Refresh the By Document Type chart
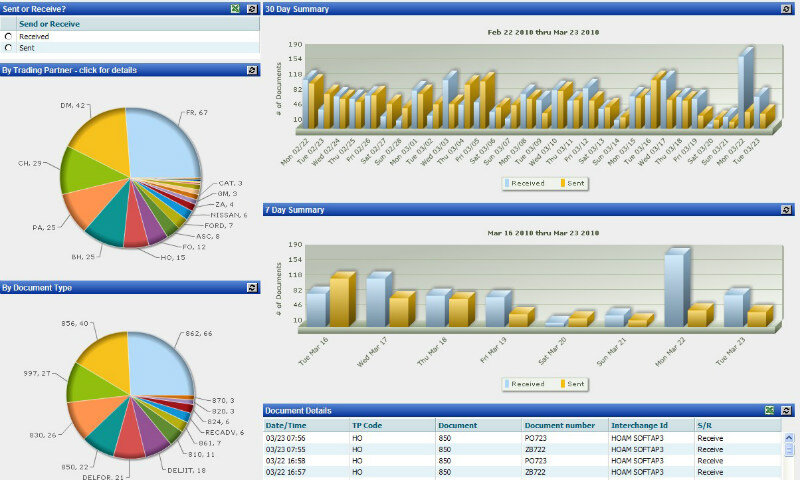This screenshot has height=480, width=800. coord(252,287)
